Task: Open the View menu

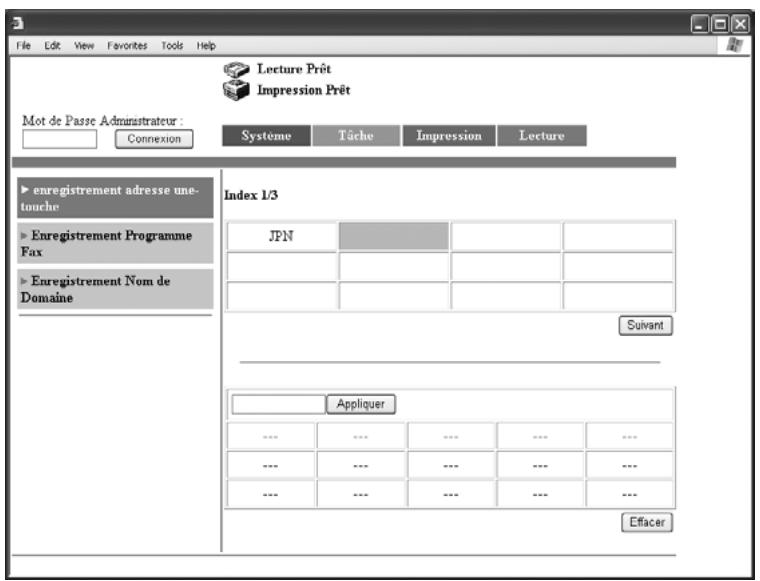Action: click(84, 46)
